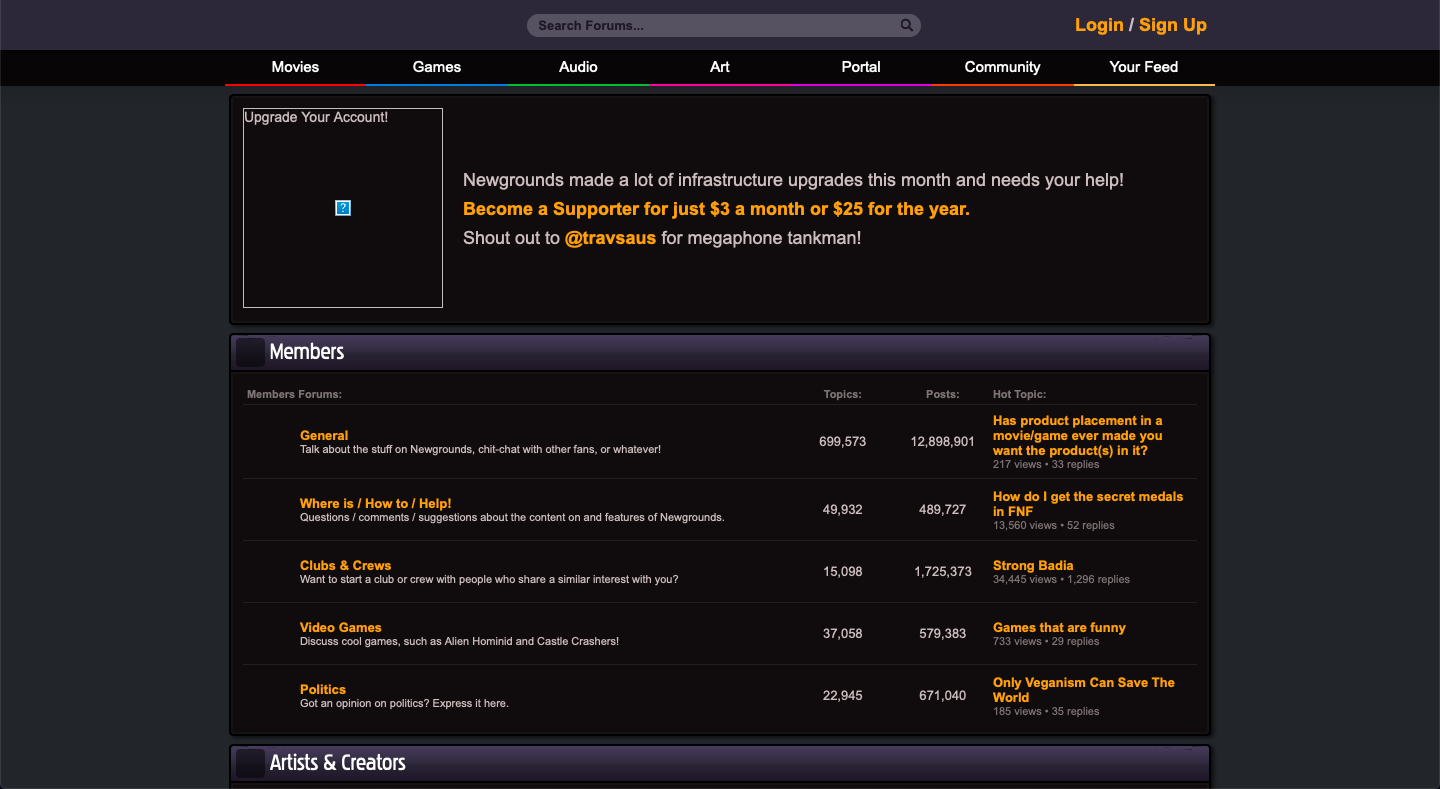
Task: Click the 217 views • 33 replies text
Action: 1046,464
